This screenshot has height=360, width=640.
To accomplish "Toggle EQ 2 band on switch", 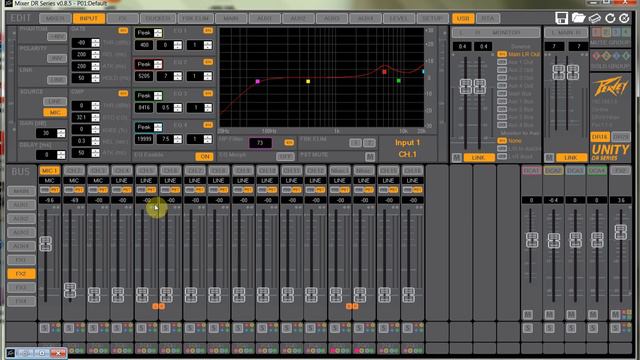I will [208, 62].
